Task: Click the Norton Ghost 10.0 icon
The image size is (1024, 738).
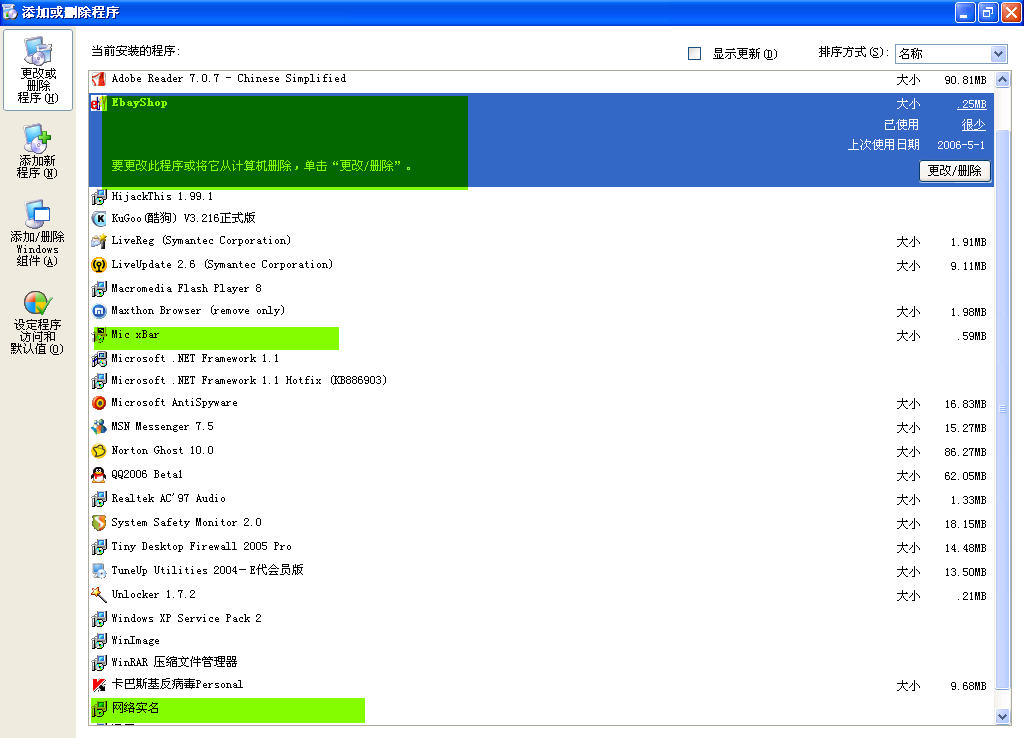Action: coord(99,451)
